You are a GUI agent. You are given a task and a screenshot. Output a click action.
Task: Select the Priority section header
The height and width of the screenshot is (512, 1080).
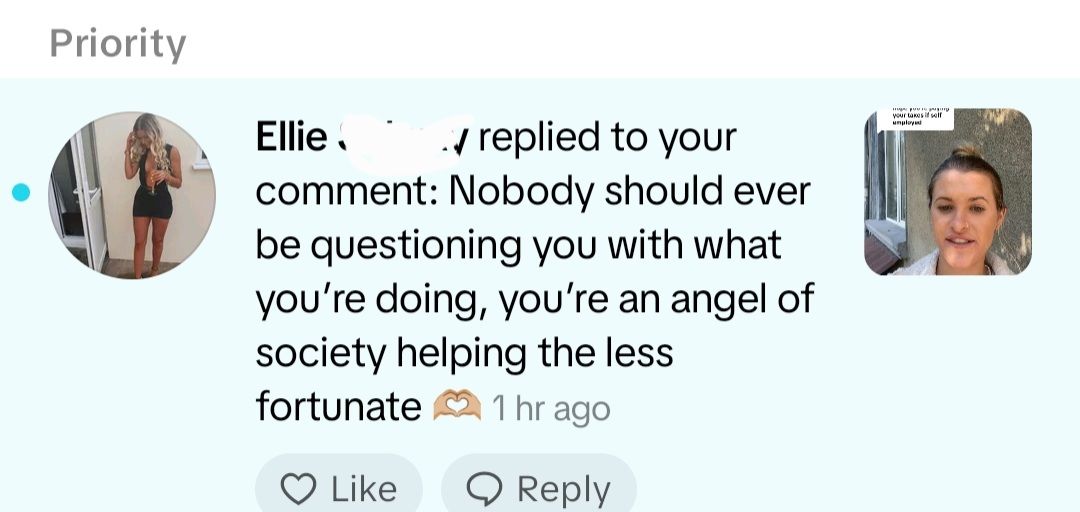[x=118, y=44]
